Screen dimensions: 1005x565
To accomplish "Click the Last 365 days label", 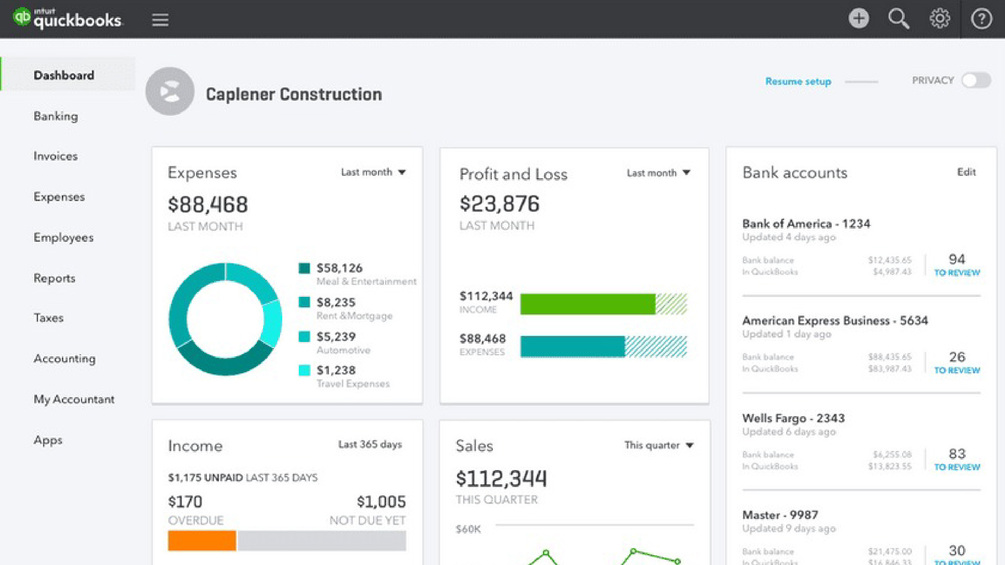I will pos(370,444).
